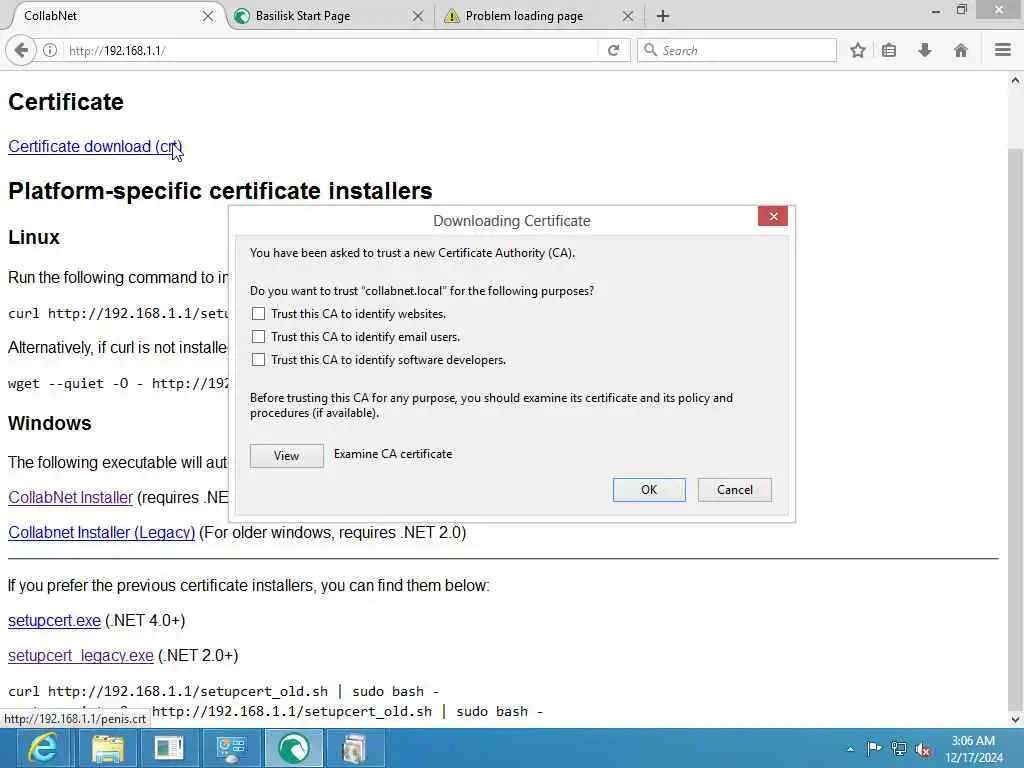Bookmark this page with the star icon

[x=857, y=50]
